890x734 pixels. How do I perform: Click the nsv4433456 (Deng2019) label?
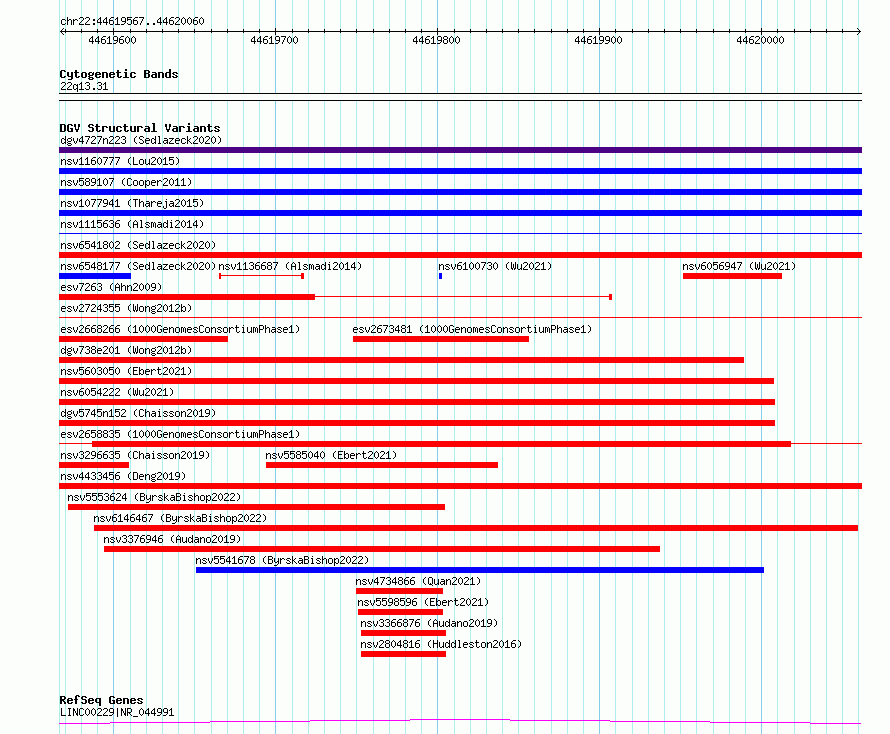[123, 476]
